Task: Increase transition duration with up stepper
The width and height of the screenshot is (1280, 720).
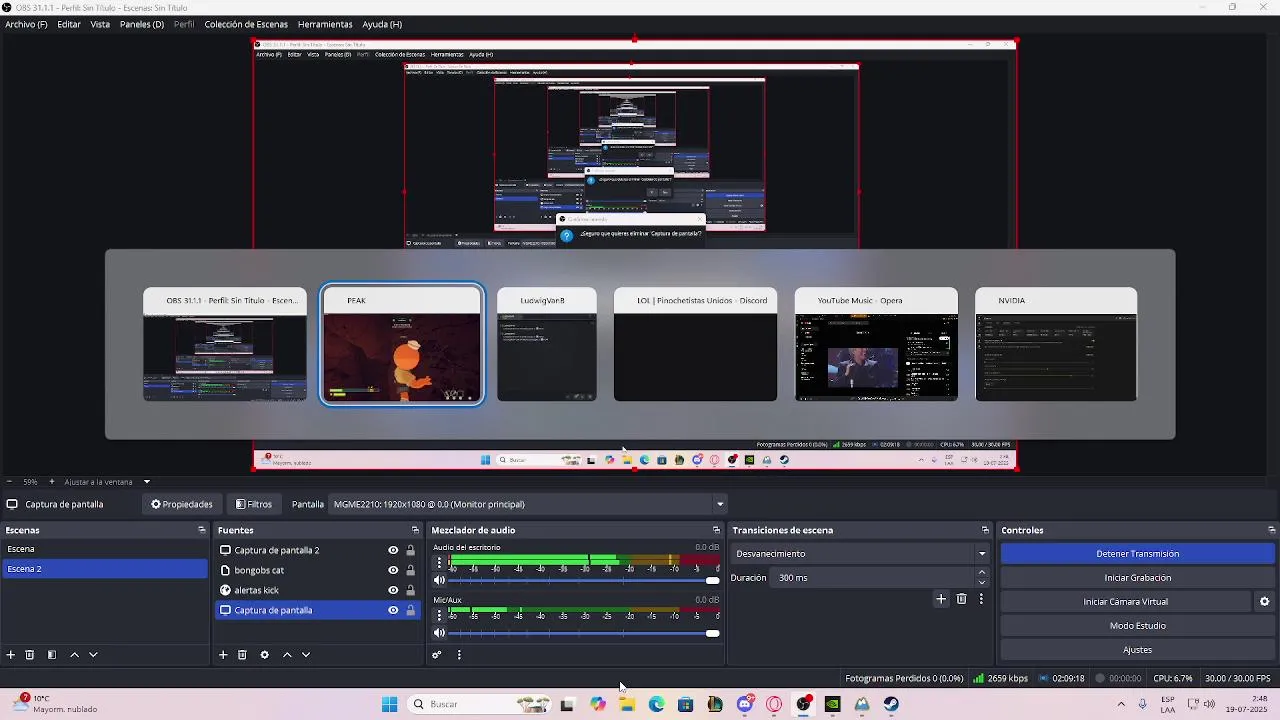Action: pos(982,573)
